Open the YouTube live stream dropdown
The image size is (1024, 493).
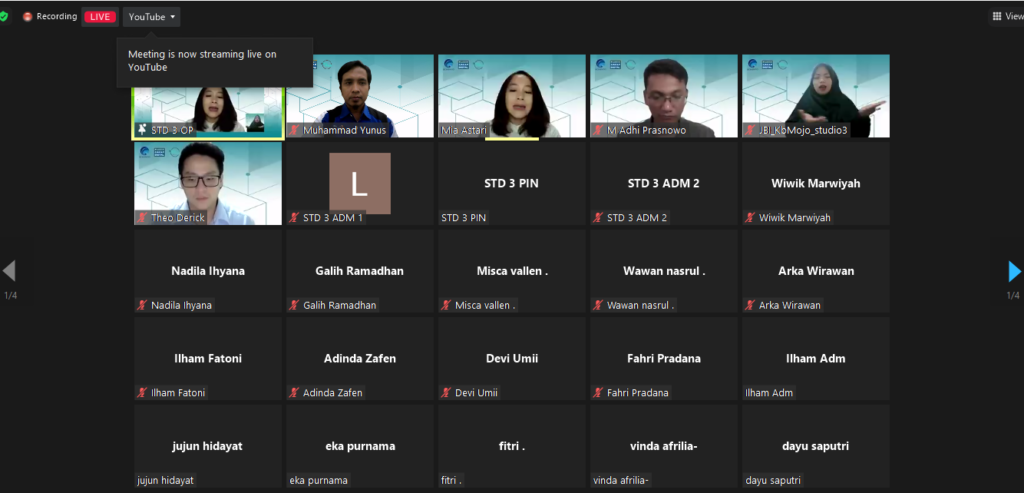pos(152,17)
